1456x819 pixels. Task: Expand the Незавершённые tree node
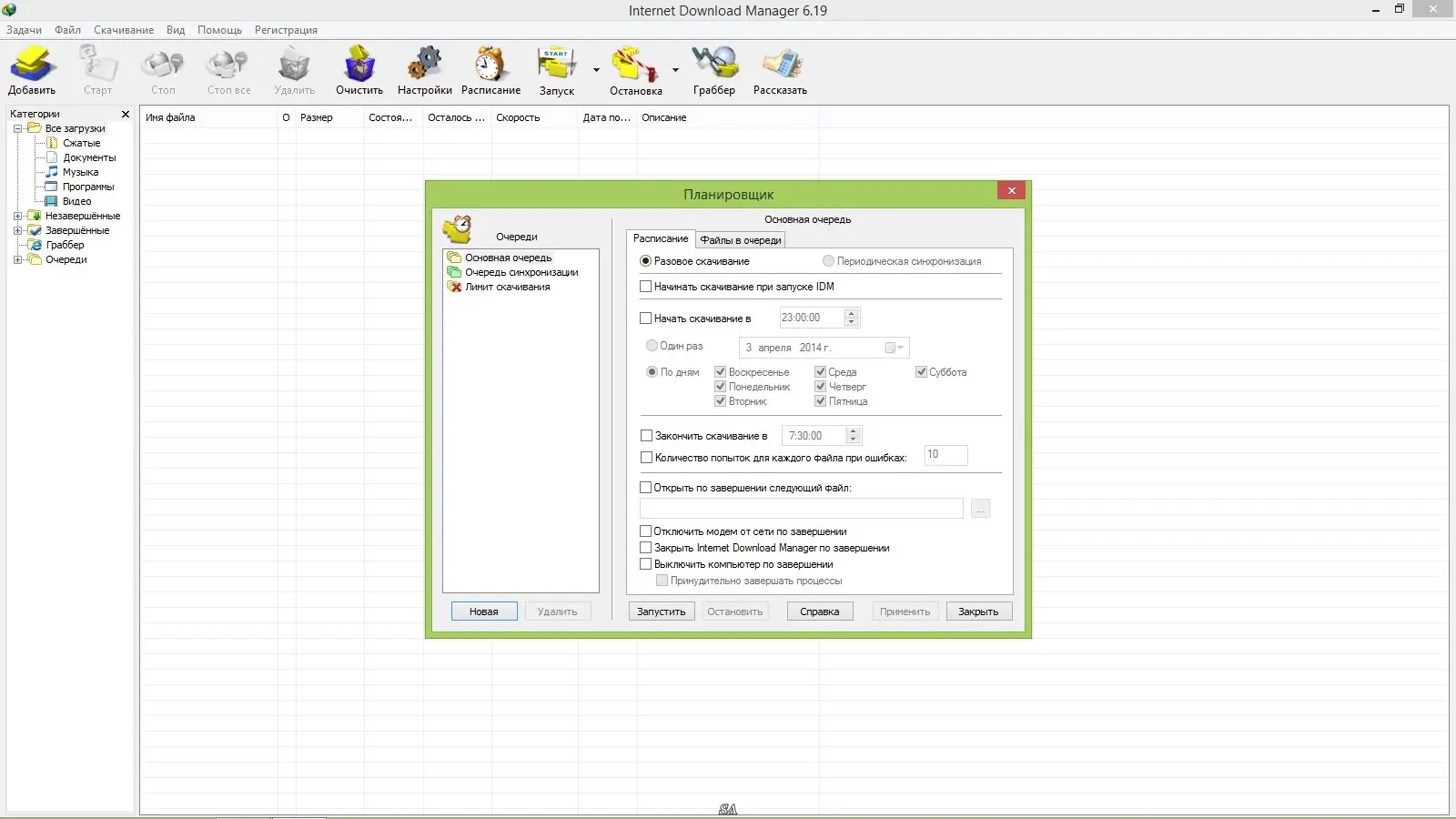pos(17,216)
